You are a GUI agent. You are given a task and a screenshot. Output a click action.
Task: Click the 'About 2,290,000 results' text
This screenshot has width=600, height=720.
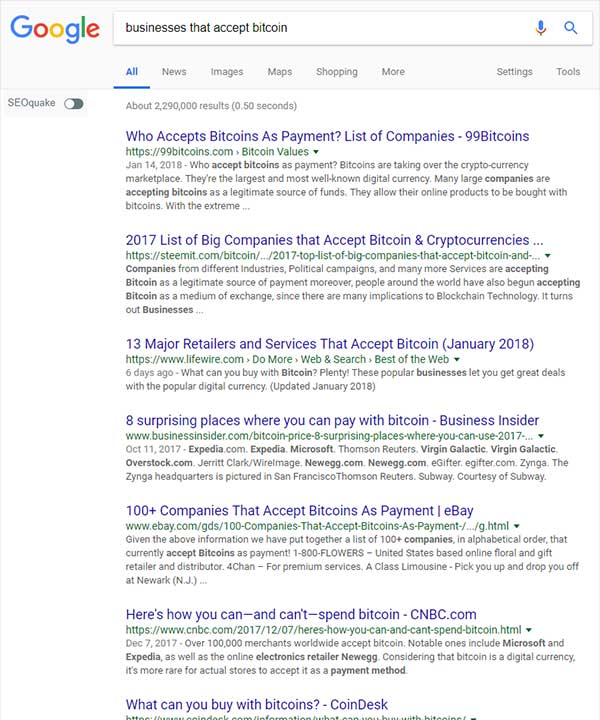point(211,106)
